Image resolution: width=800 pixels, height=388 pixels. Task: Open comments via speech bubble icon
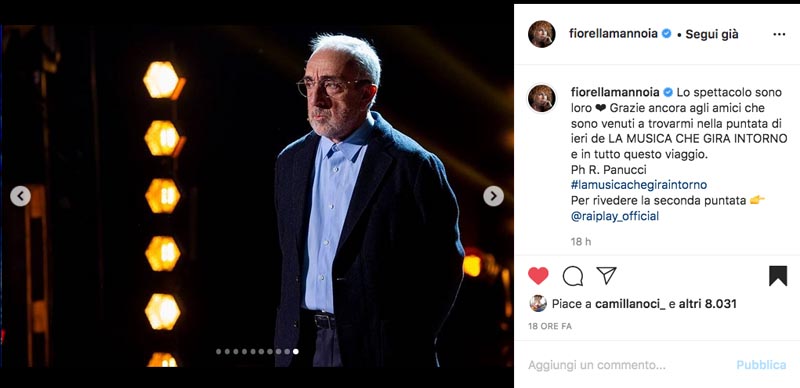(x=572, y=276)
